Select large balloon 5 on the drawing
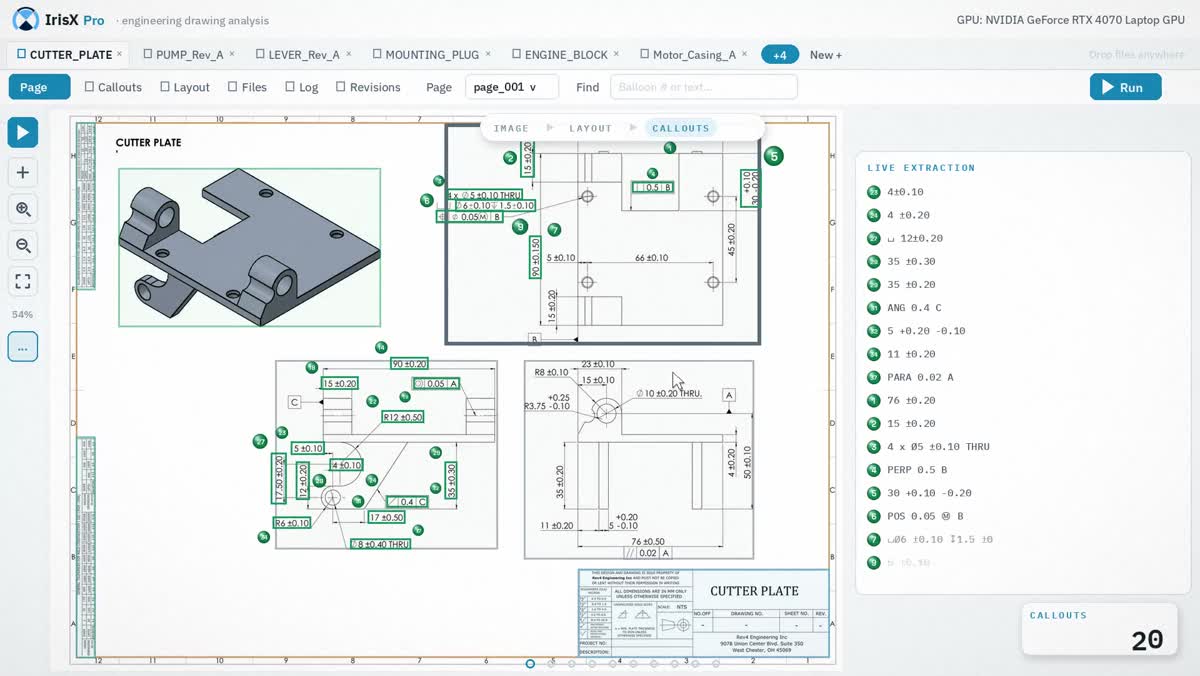 click(x=773, y=156)
